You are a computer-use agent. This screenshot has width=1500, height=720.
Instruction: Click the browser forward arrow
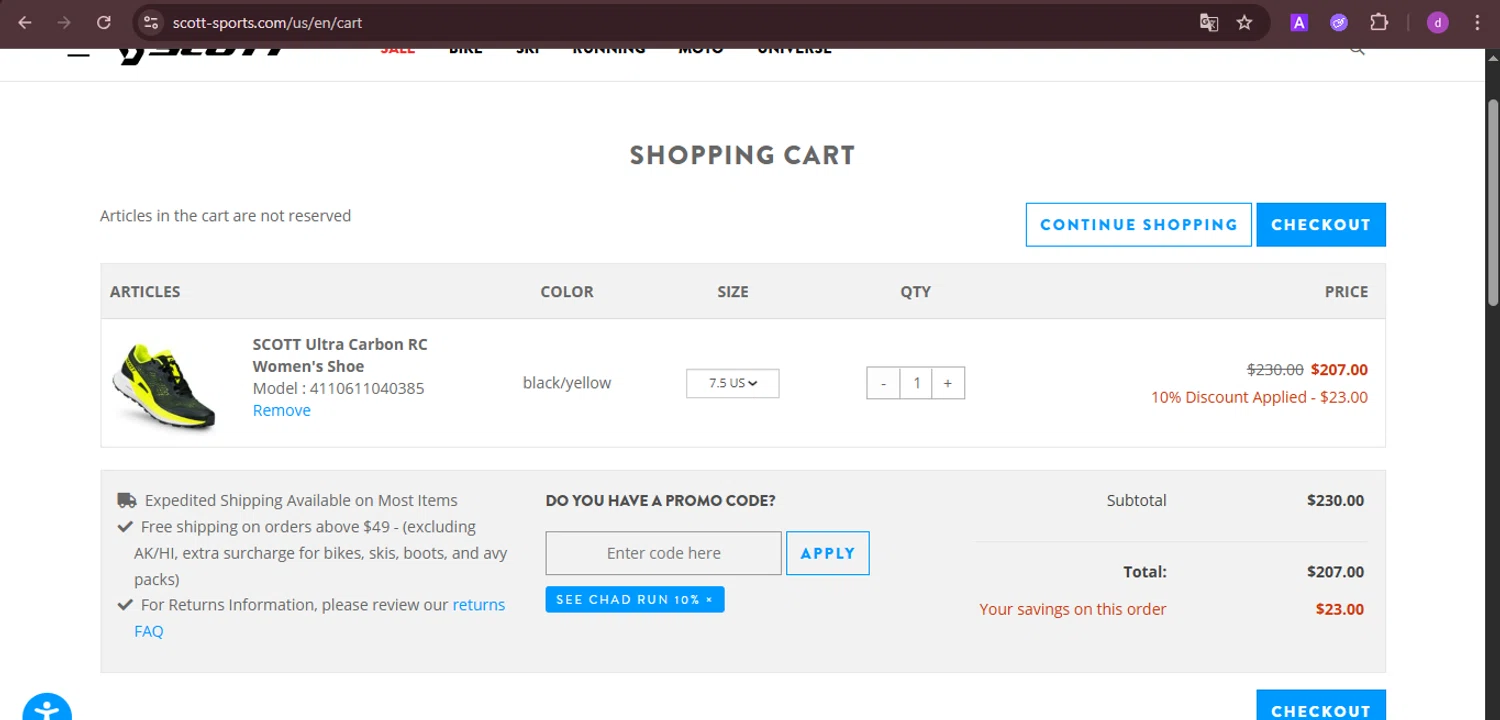click(64, 22)
